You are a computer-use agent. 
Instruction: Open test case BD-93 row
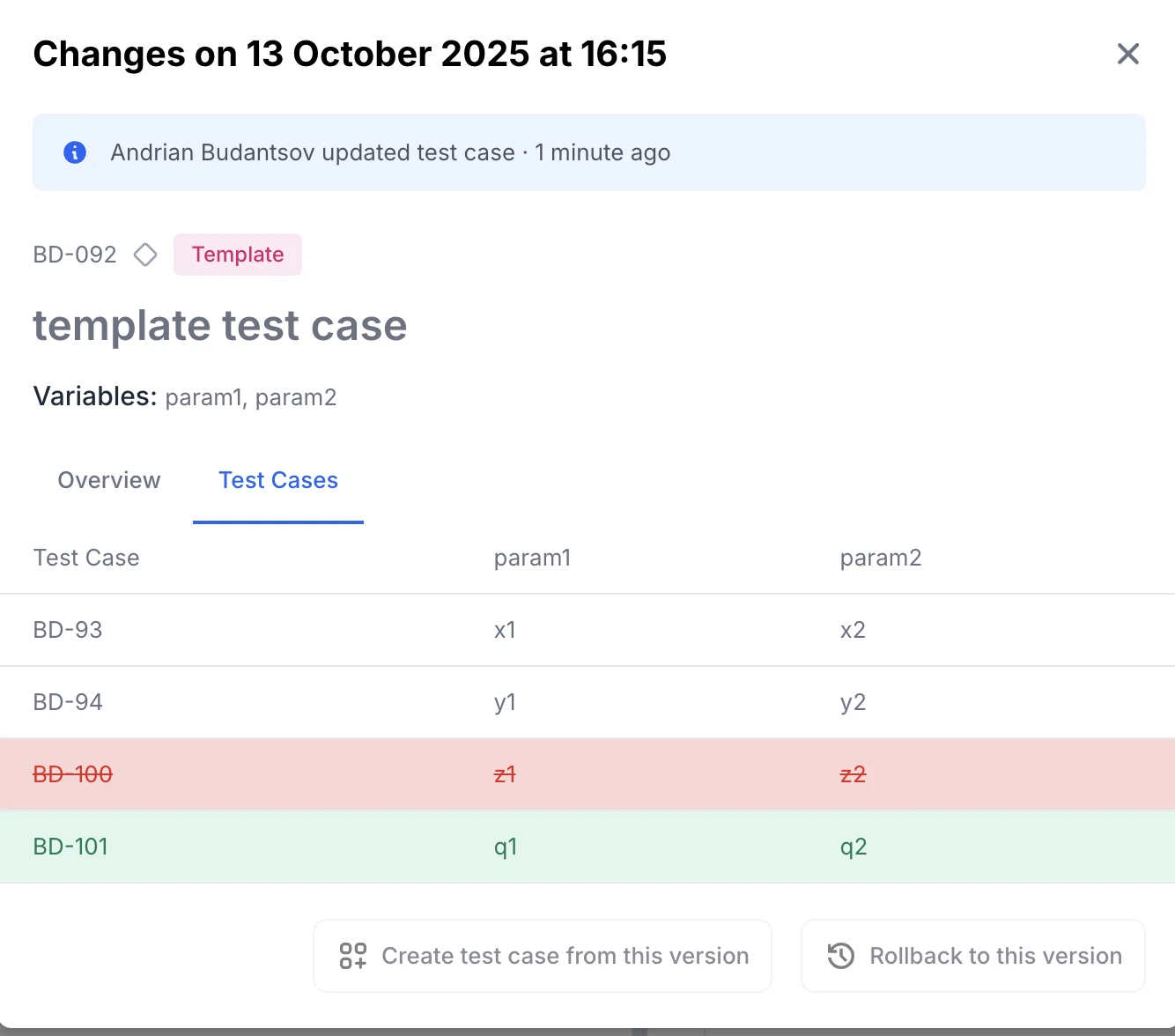click(68, 630)
